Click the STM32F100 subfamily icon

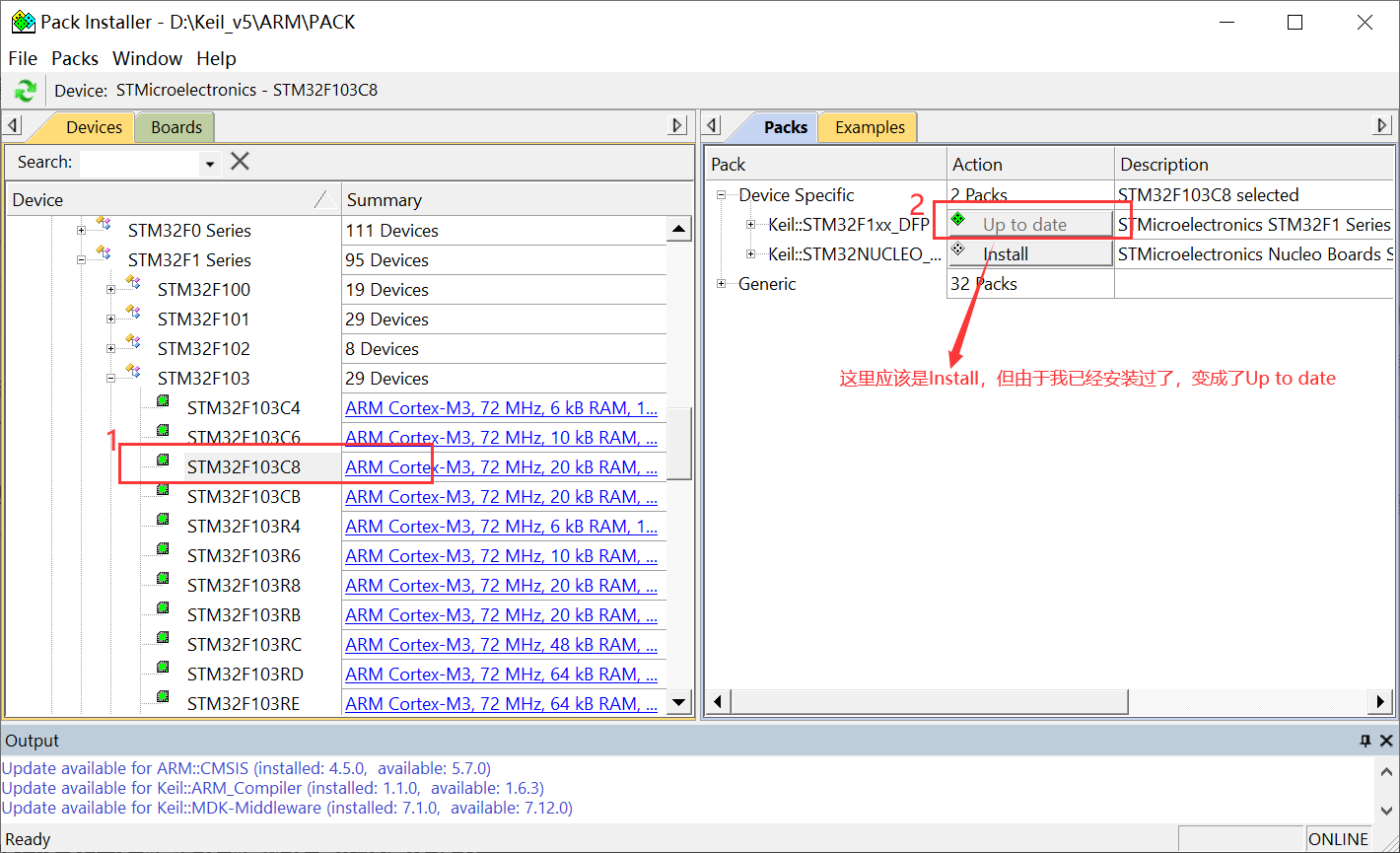click(133, 284)
